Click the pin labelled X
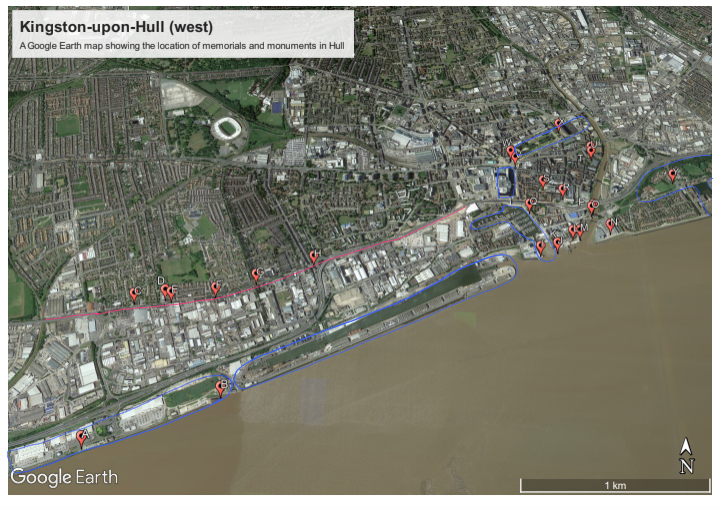Viewport: 720px width, 508px height. [558, 124]
